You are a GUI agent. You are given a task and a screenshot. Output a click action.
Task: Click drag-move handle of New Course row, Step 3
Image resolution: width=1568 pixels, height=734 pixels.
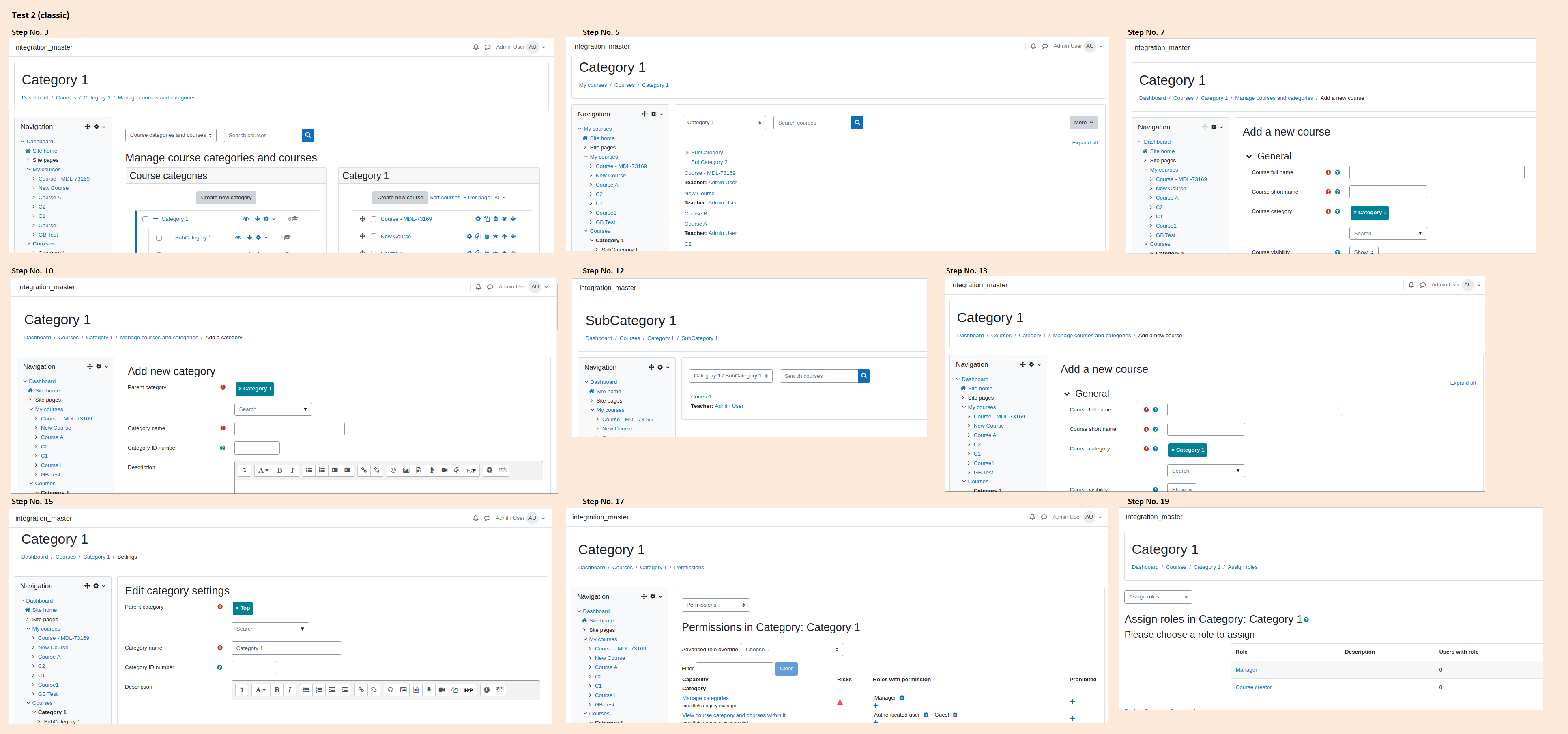pos(362,236)
